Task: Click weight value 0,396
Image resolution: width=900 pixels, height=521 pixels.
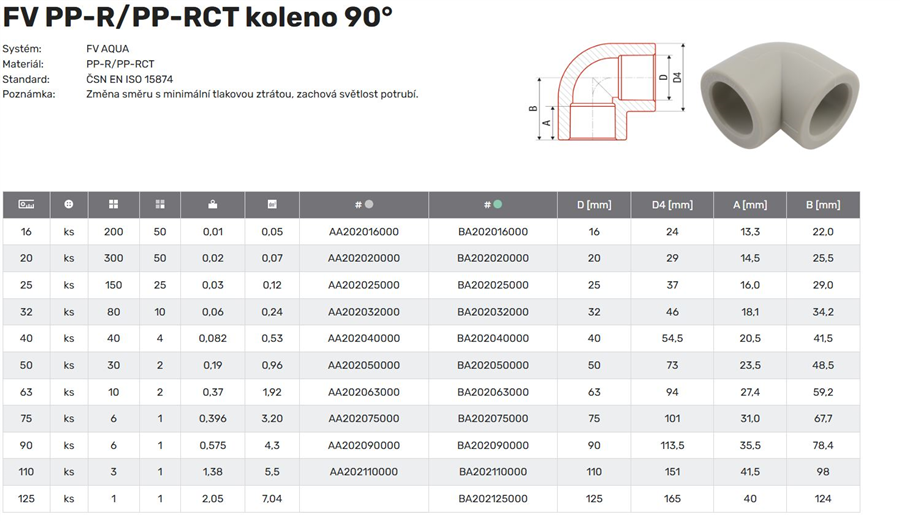Action: [x=213, y=418]
